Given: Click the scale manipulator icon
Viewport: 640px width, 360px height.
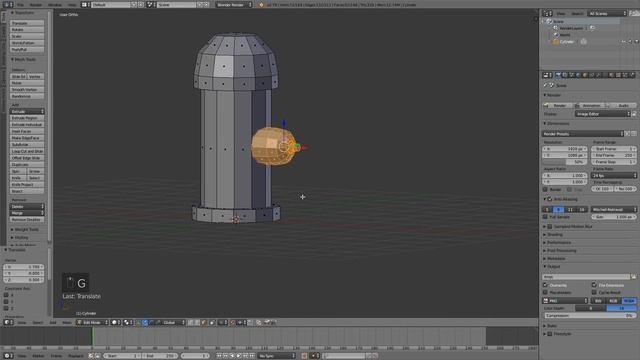Looking at the screenshot, I should tap(158, 322).
